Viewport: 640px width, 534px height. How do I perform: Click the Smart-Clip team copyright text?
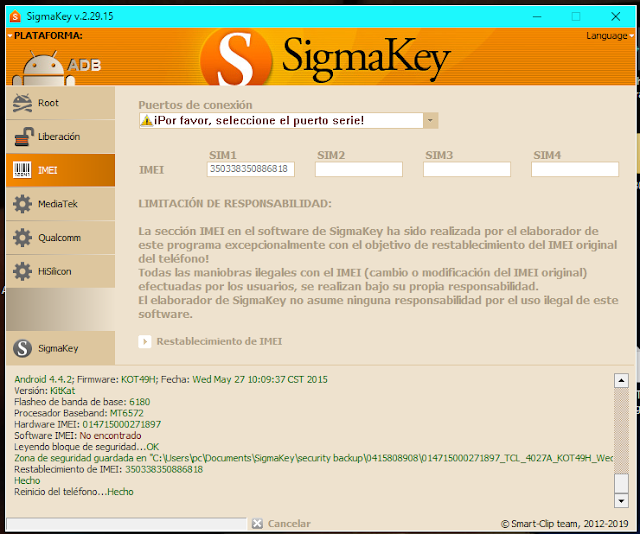564,524
